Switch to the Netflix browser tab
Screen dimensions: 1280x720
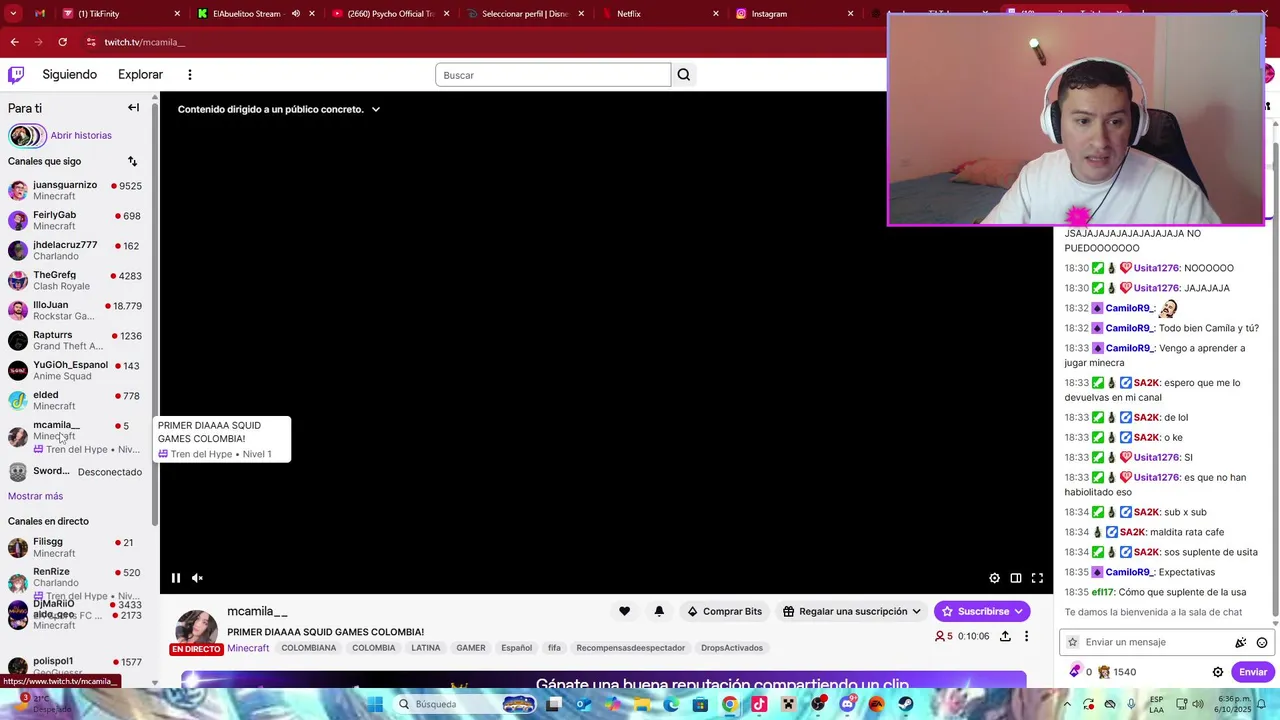[x=659, y=14]
